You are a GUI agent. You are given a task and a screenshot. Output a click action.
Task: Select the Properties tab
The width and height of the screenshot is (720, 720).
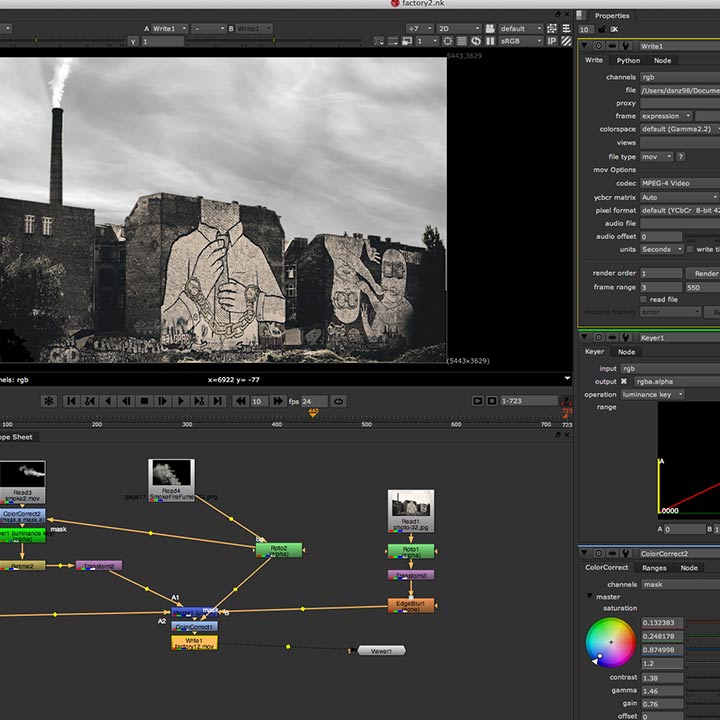pos(612,16)
